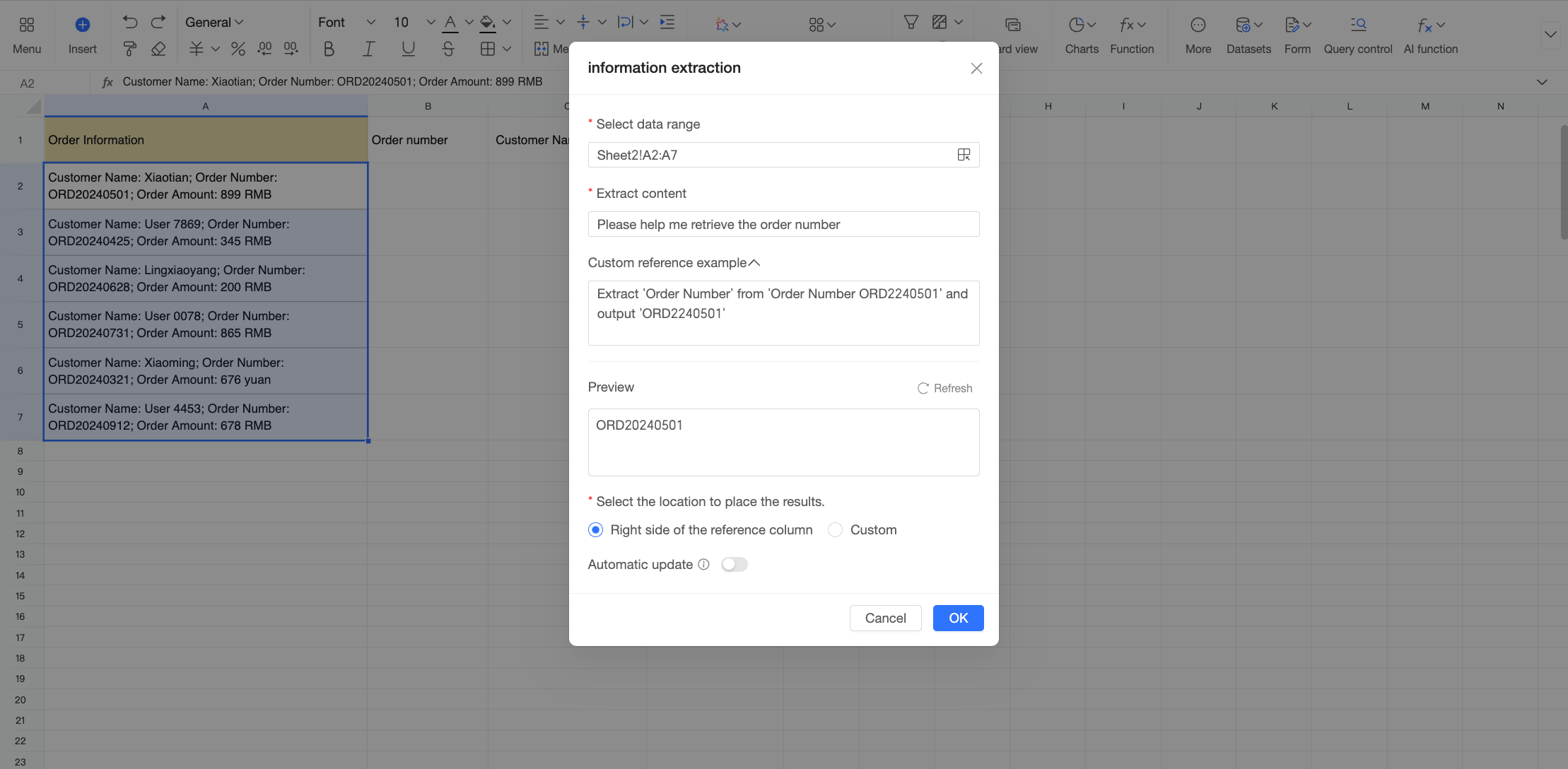This screenshot has height=769, width=1568.
Task: Open the Charts tool
Action: tap(1082, 35)
